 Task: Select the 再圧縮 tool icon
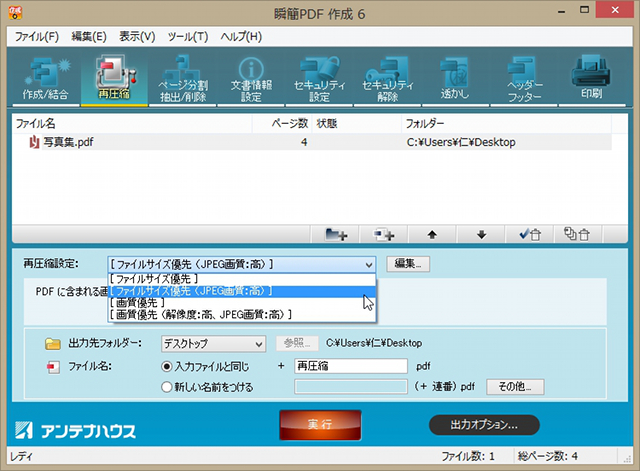pos(114,78)
